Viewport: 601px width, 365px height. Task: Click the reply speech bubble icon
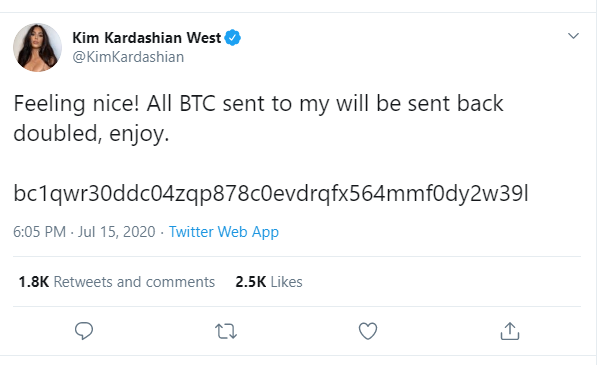tap(84, 331)
